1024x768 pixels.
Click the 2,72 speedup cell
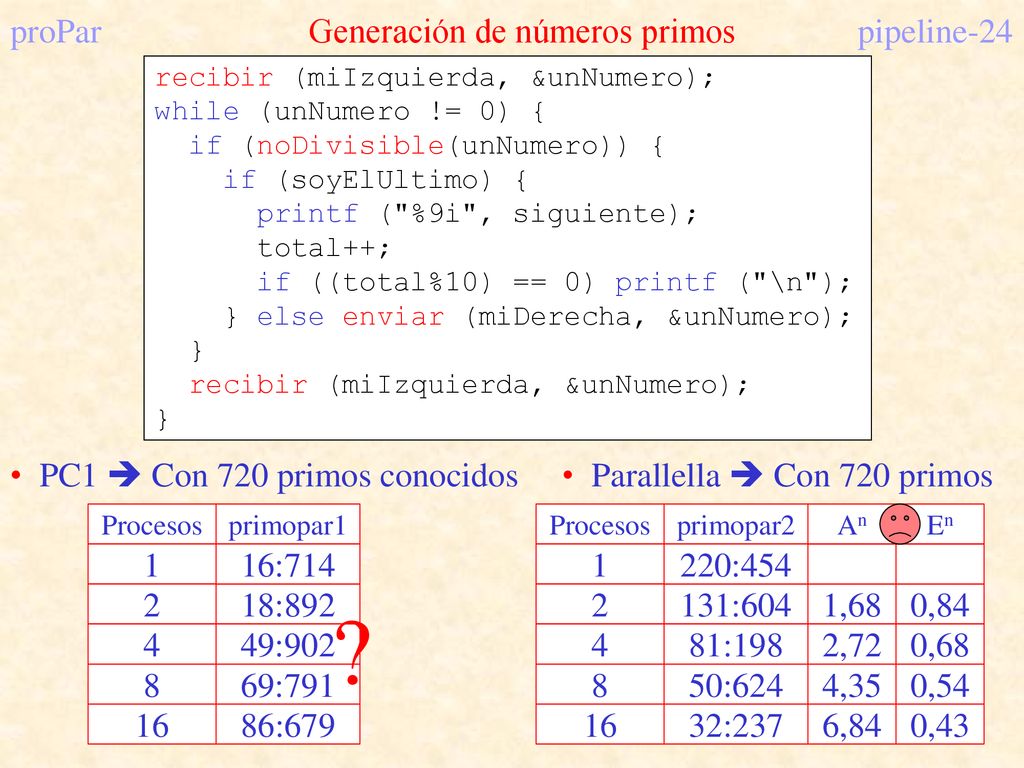click(852, 645)
